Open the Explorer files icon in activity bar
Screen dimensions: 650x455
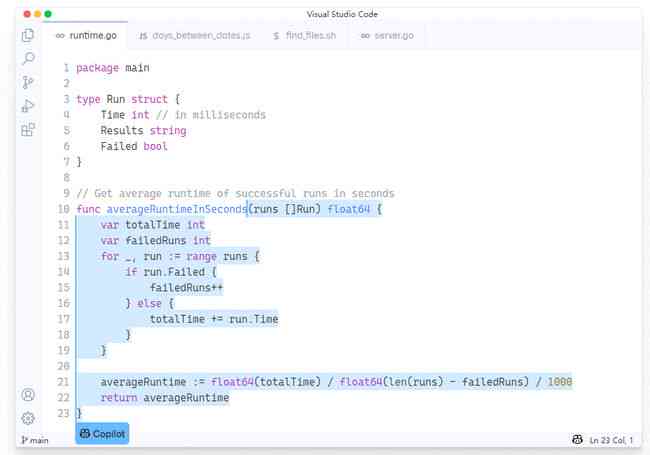click(x=28, y=35)
